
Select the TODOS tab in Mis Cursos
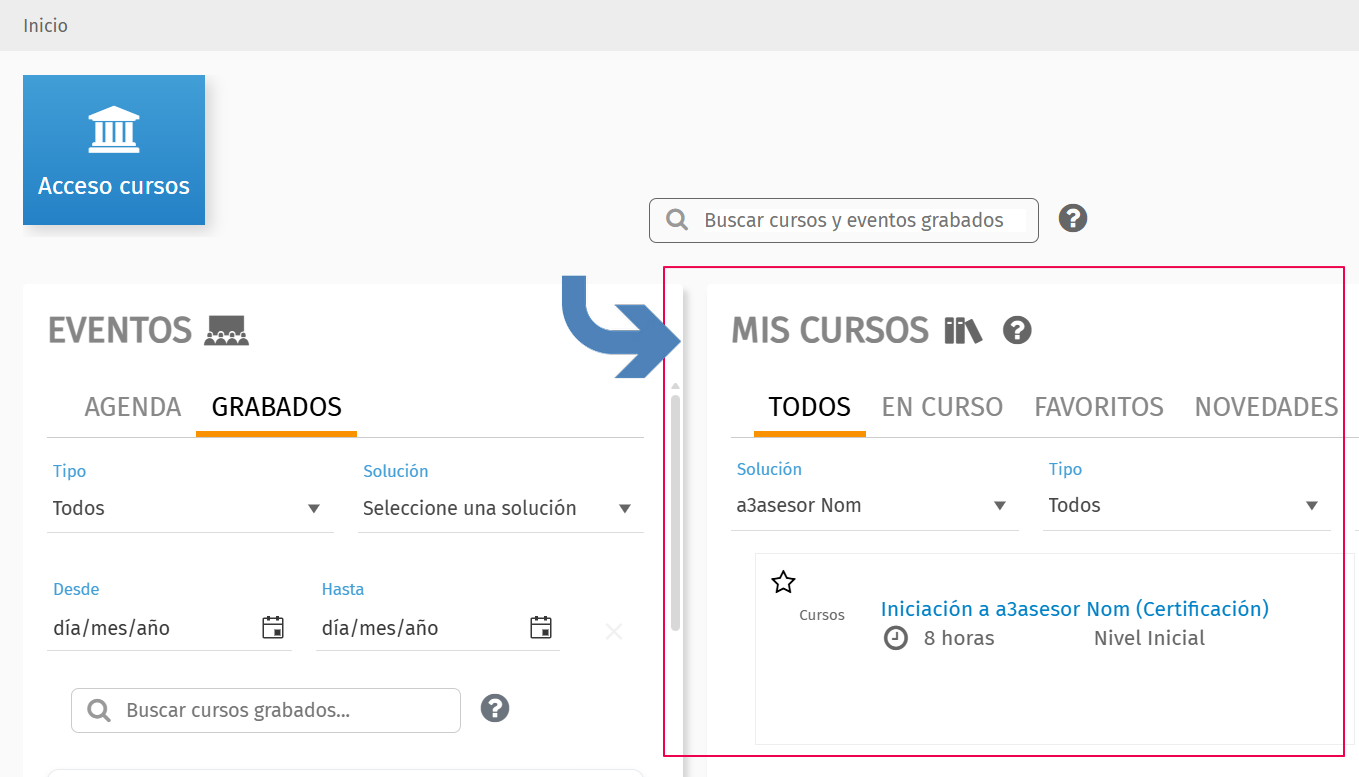coord(810,407)
